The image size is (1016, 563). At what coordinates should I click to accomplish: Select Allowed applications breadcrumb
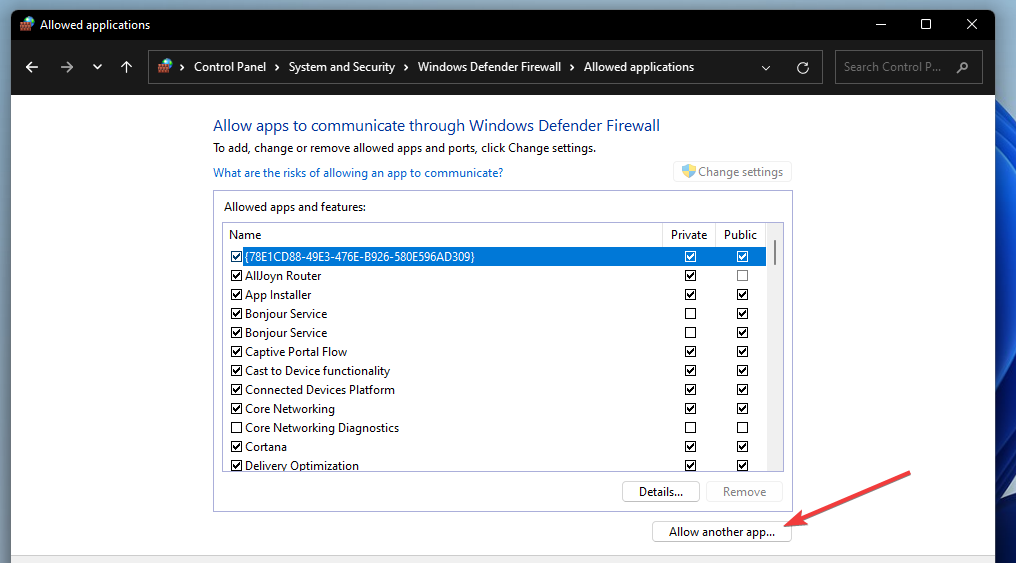(639, 67)
